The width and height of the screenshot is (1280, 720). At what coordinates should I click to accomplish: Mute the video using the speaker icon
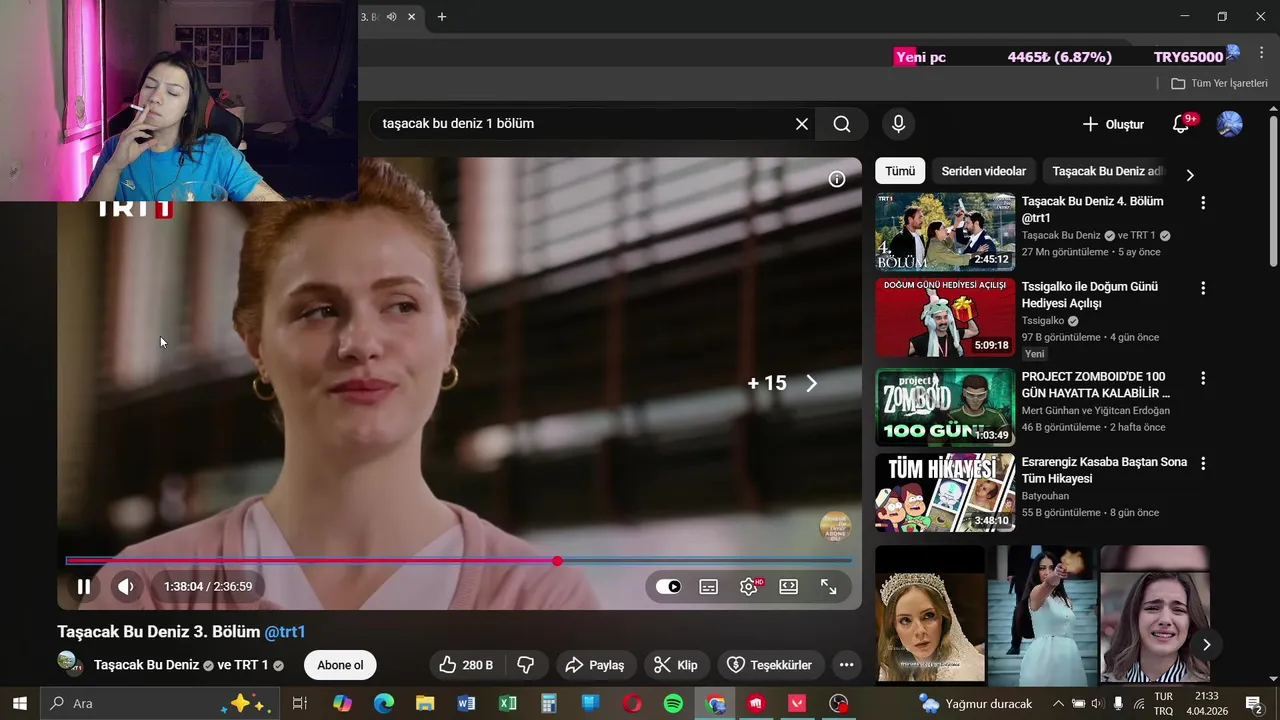tap(125, 587)
